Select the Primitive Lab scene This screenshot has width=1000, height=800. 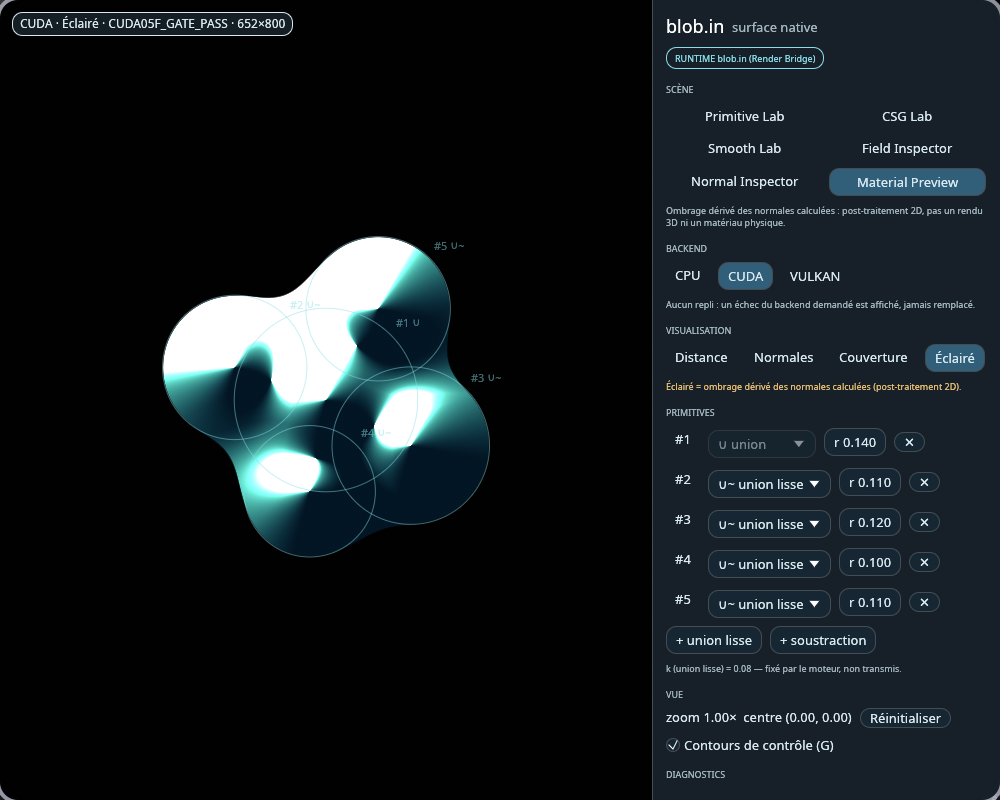tap(744, 117)
